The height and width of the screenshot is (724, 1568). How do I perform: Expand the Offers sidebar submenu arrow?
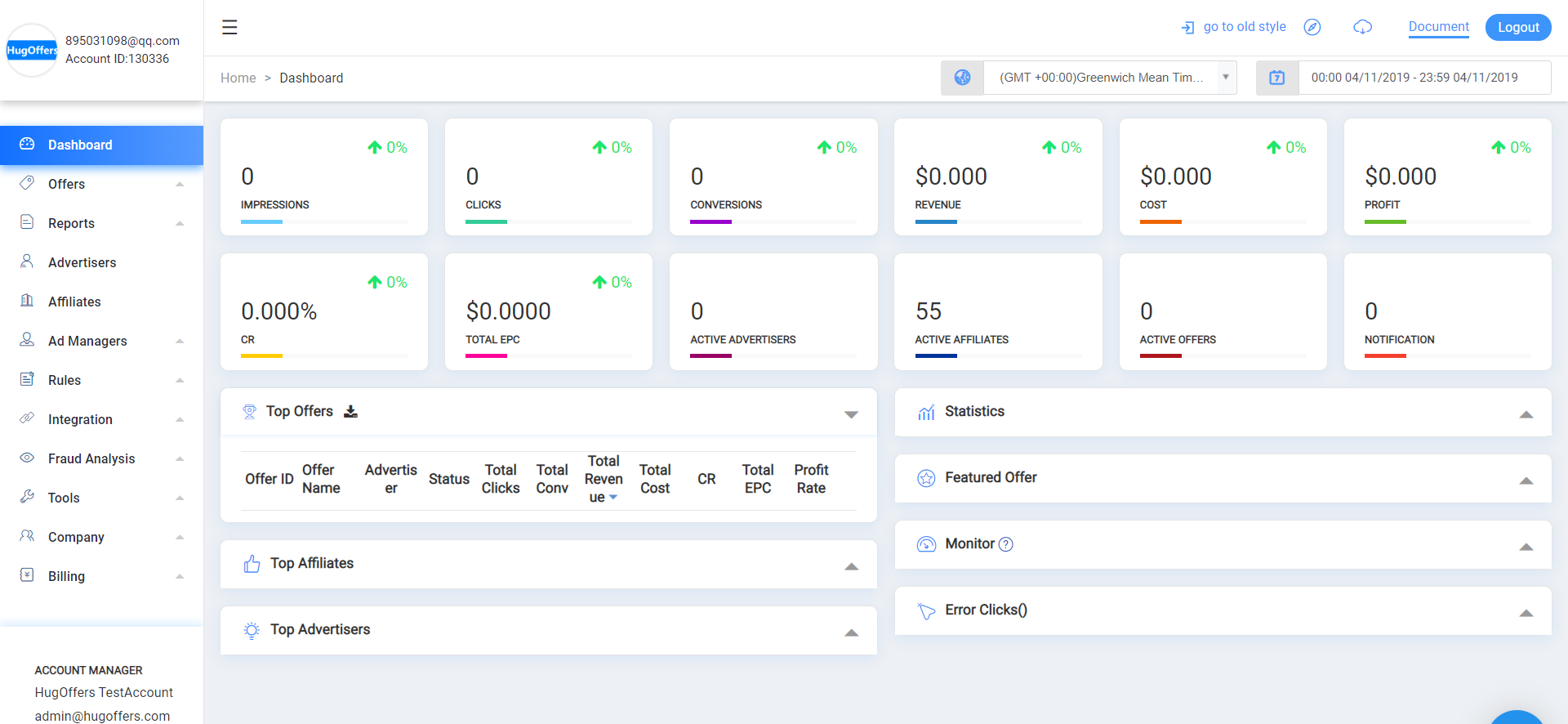(x=180, y=184)
